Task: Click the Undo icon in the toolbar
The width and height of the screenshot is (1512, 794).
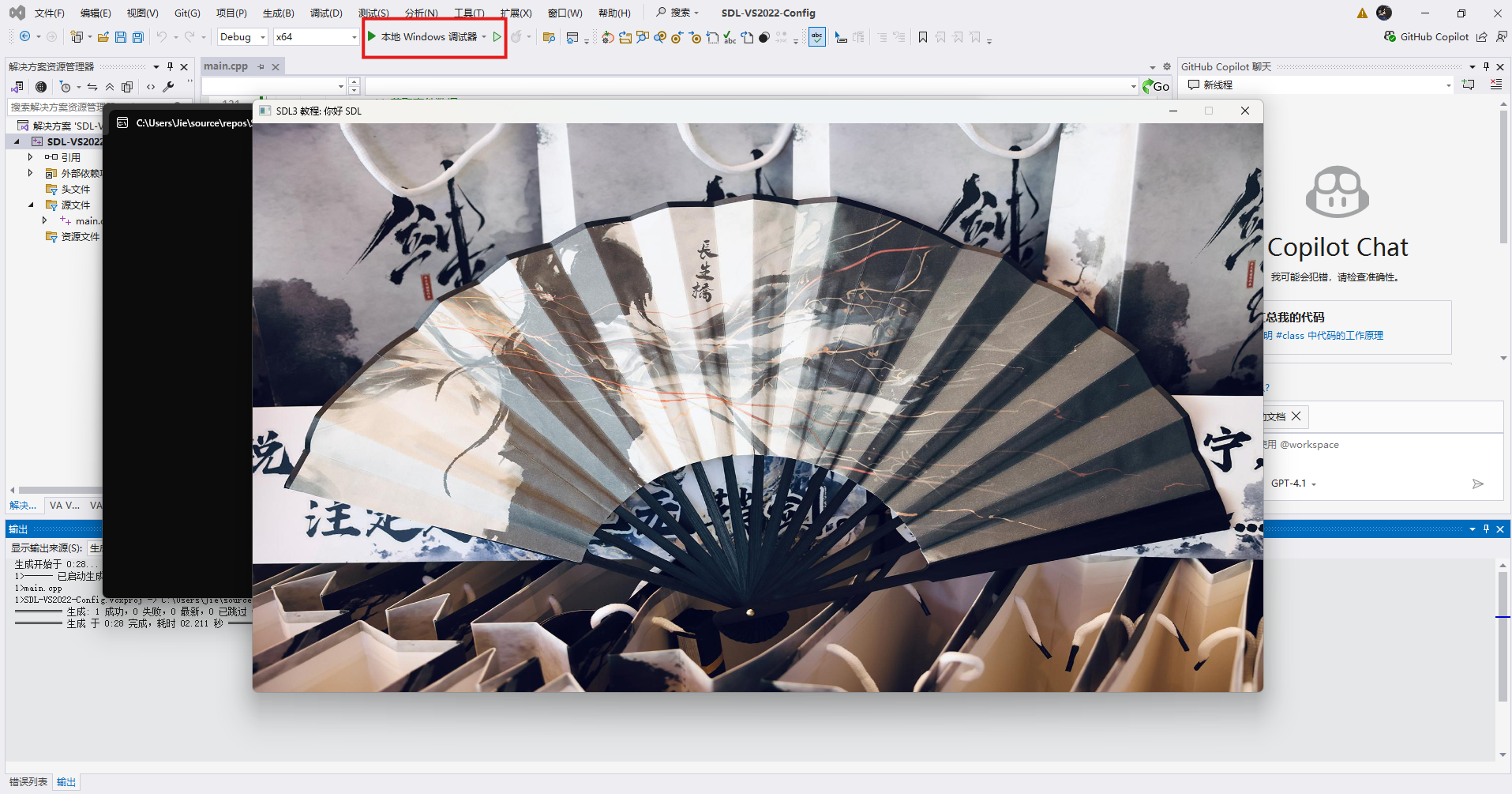Action: pyautogui.click(x=162, y=36)
